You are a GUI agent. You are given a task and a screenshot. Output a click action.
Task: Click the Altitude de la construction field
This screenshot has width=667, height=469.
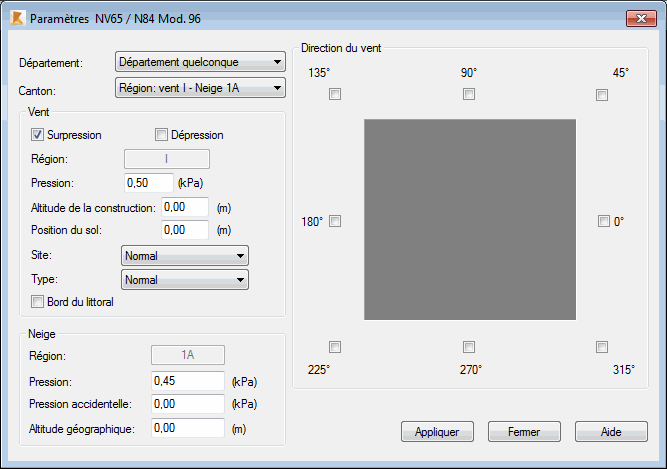(x=185, y=207)
